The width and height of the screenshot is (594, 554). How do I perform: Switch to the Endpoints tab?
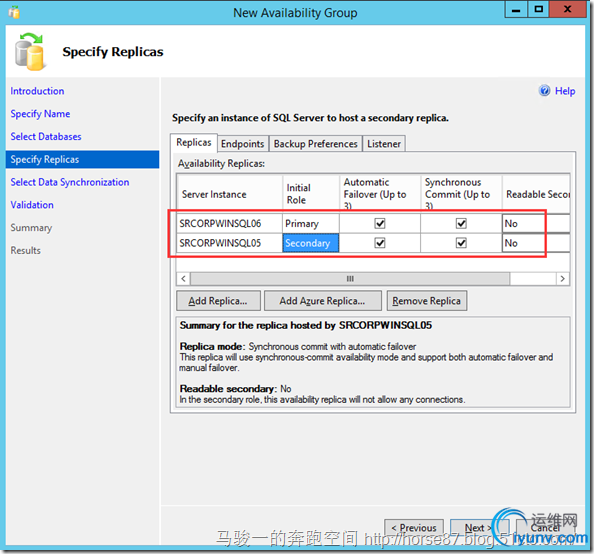coord(242,144)
